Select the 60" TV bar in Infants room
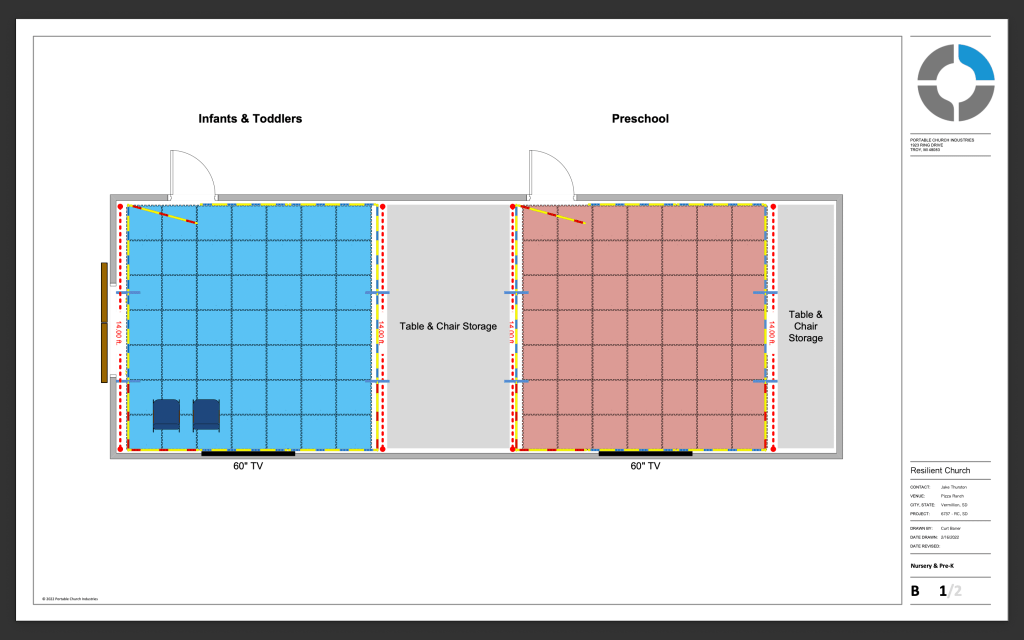The image size is (1024, 640). pyautogui.click(x=248, y=454)
